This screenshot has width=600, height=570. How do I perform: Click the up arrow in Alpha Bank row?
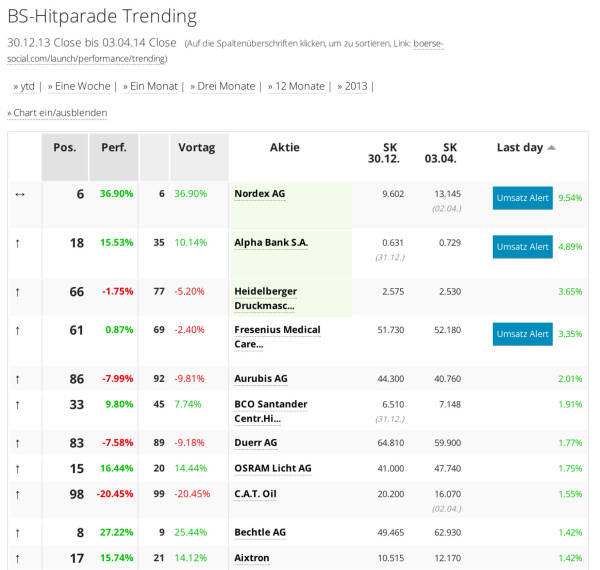[x=18, y=243]
